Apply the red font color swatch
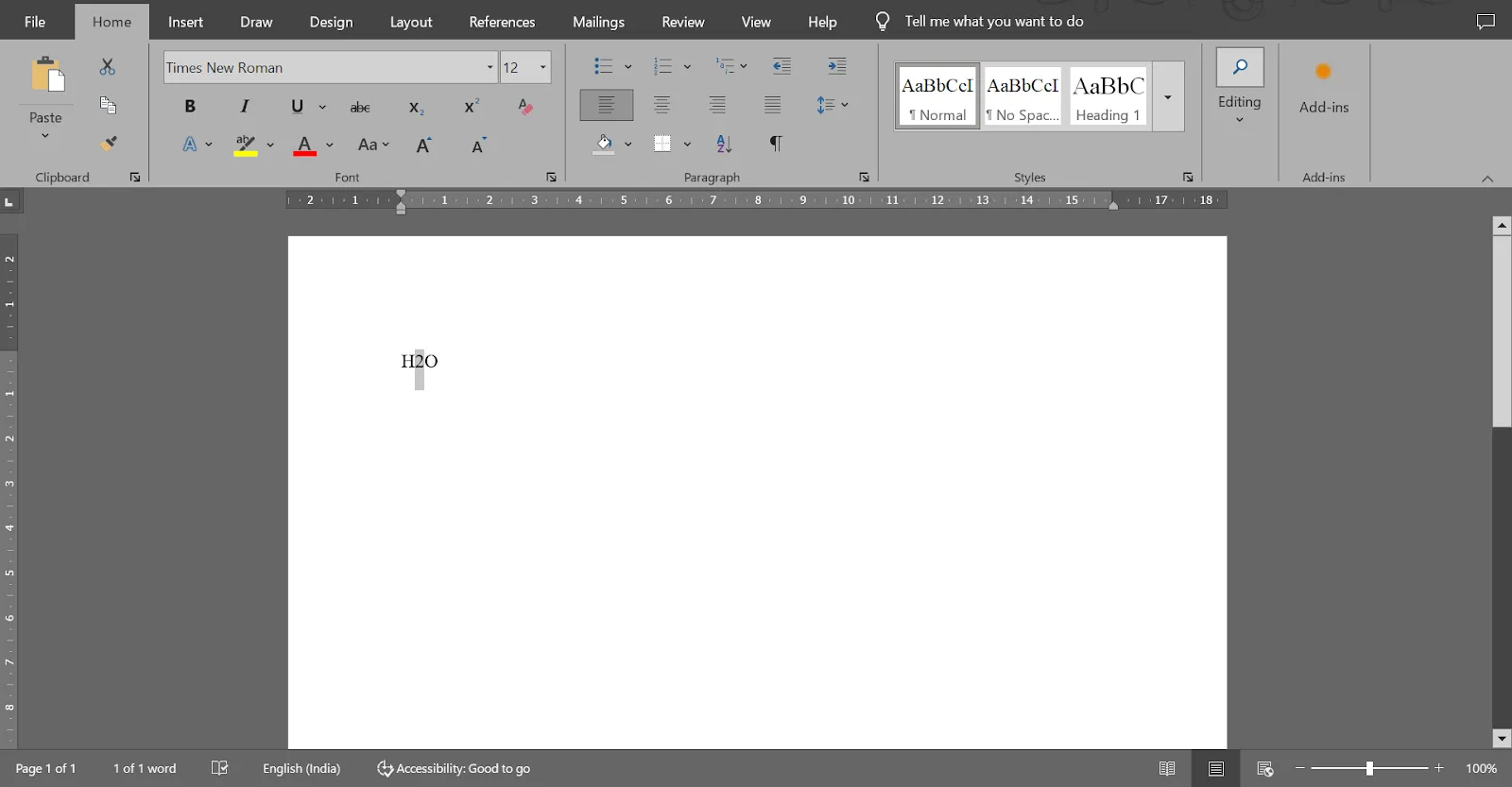 point(304,145)
